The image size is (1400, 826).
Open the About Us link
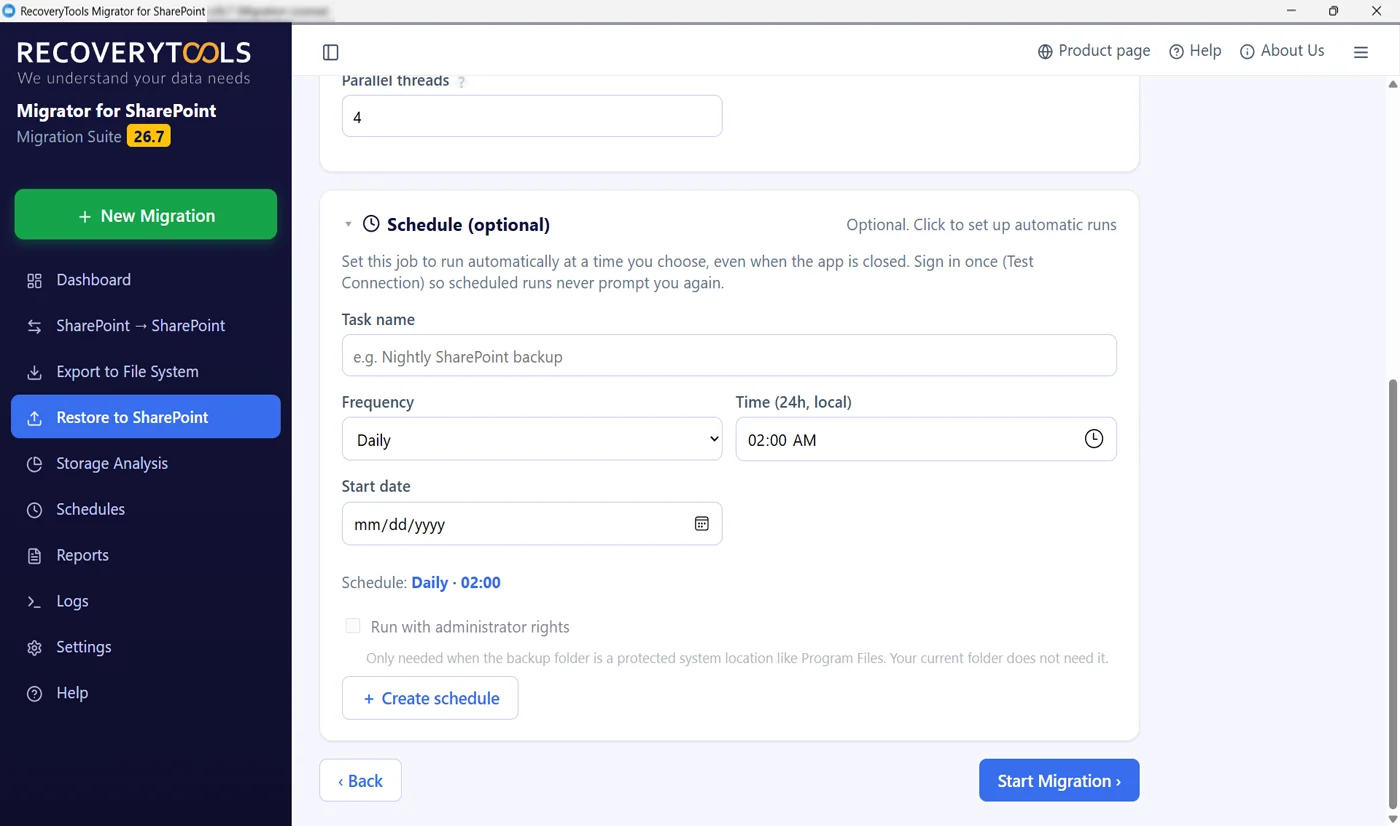(1281, 51)
